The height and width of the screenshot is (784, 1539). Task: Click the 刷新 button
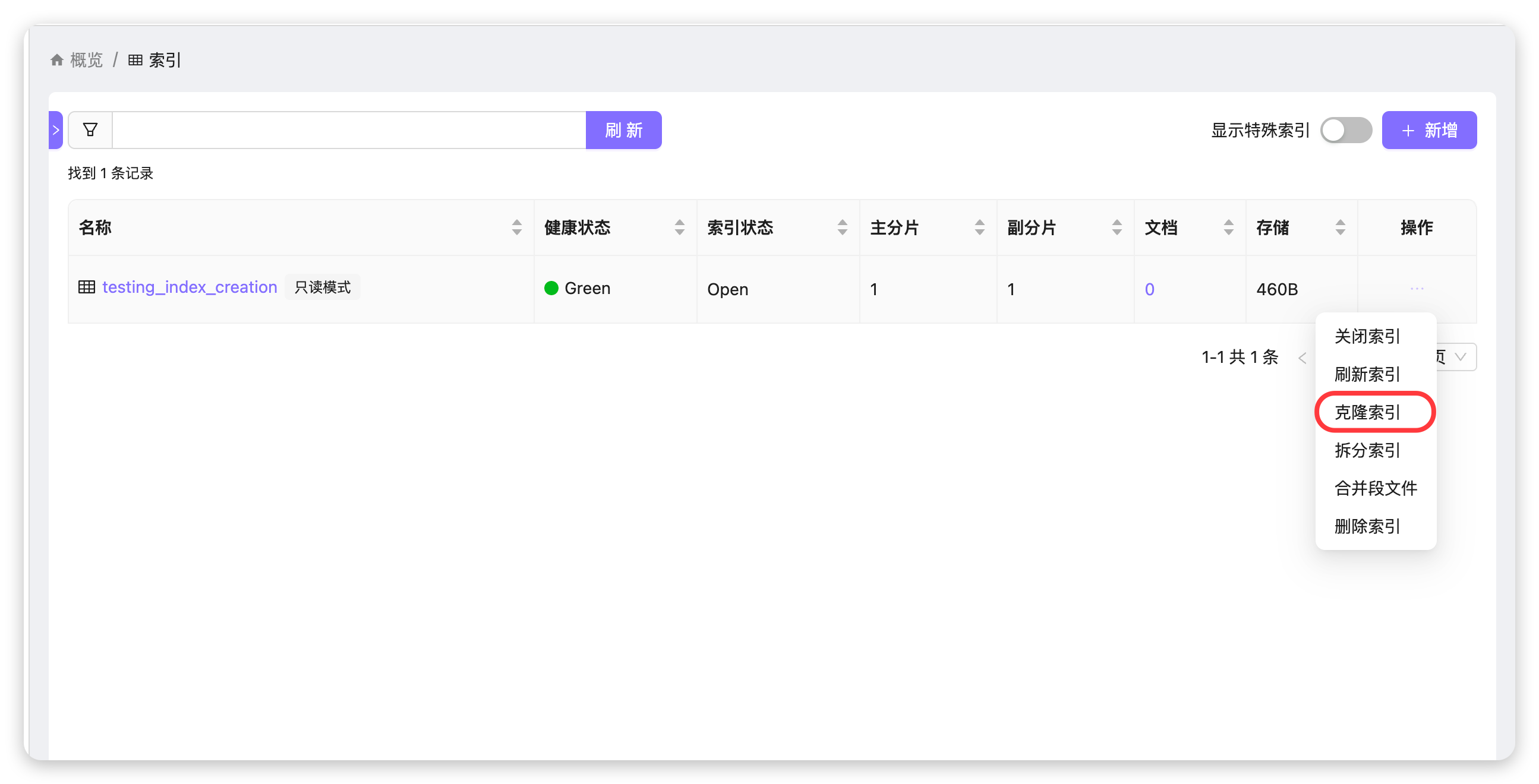click(623, 130)
